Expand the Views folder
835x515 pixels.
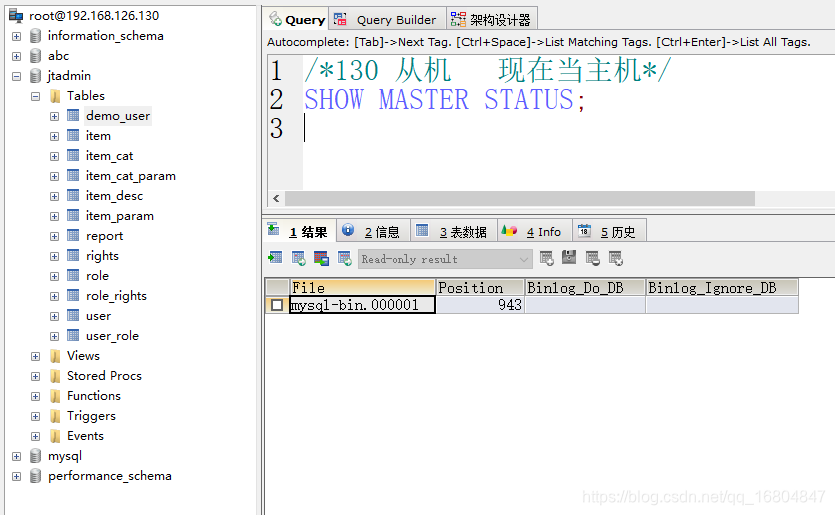[x=36, y=356]
